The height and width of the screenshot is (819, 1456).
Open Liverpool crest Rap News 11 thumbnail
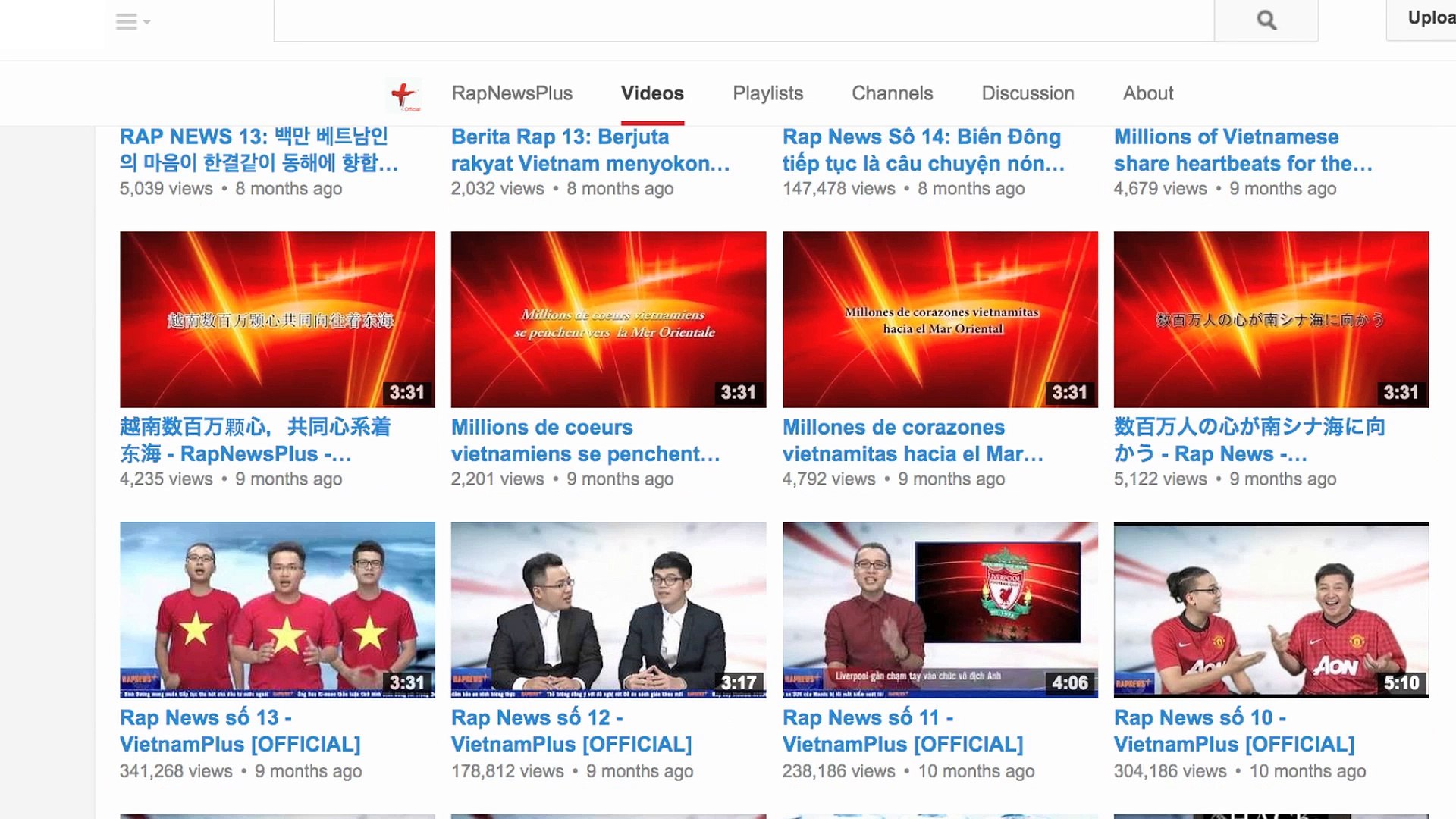[x=940, y=609]
